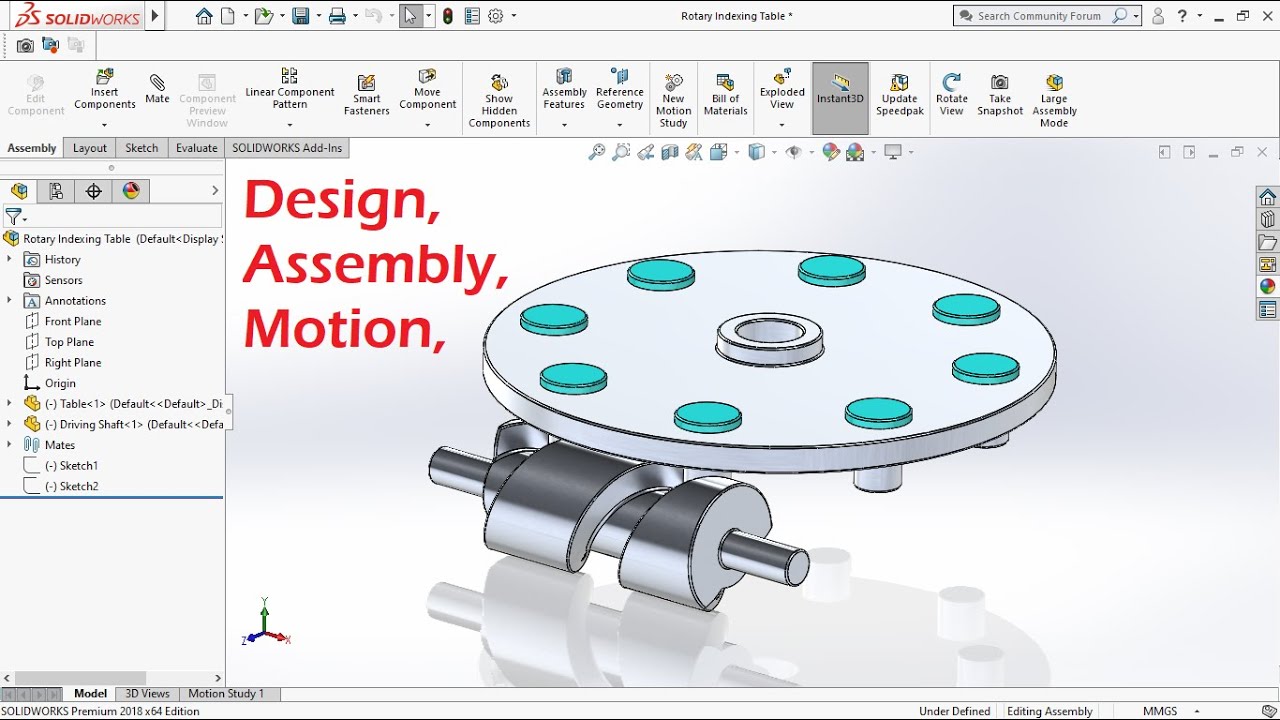Open the Options gear button
Screen dimensions: 1280x720
(x=495, y=16)
